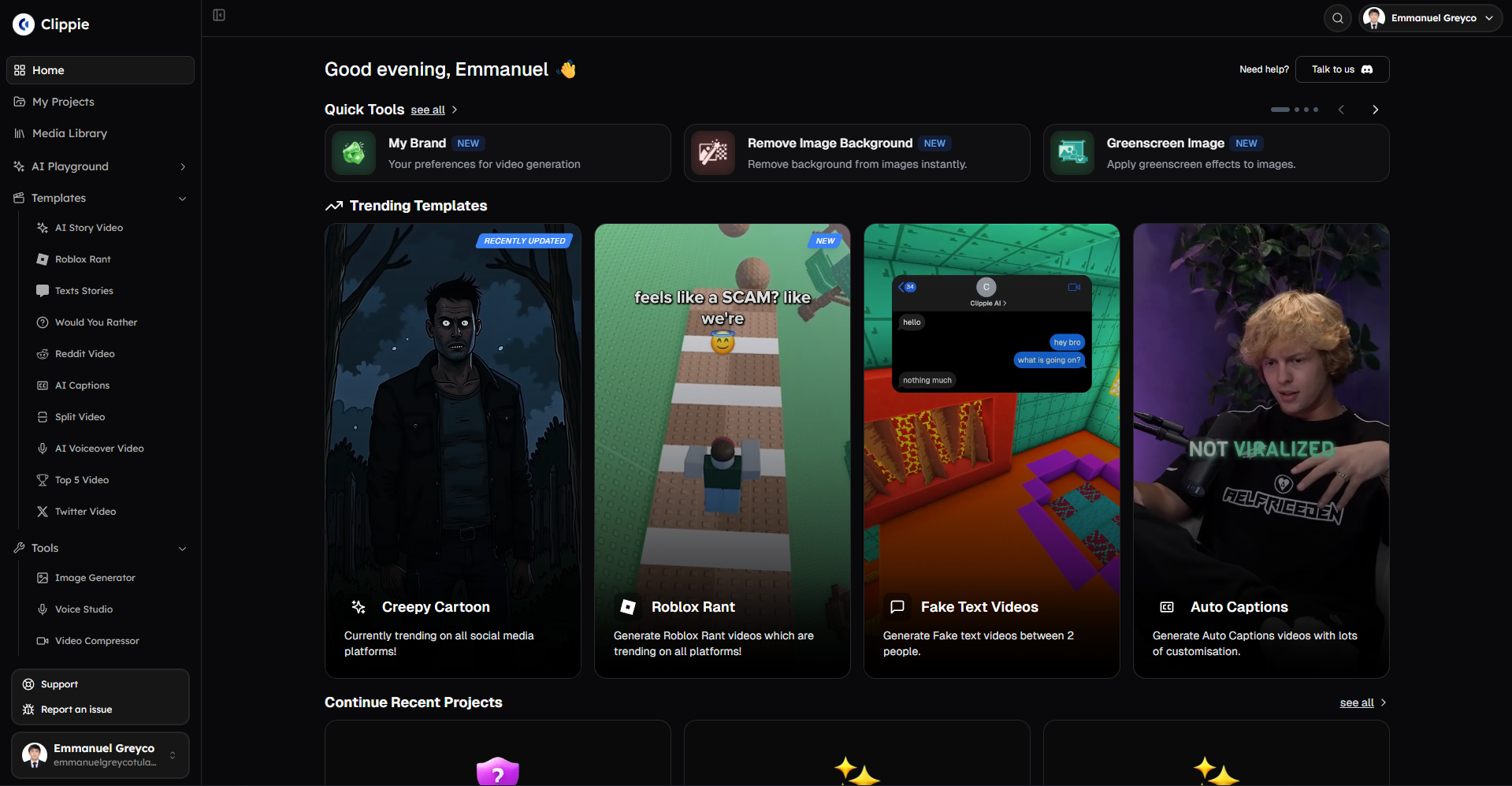This screenshot has height=786, width=1512.
Task: Click the Texts Stories chat bubble icon
Action: tap(43, 291)
